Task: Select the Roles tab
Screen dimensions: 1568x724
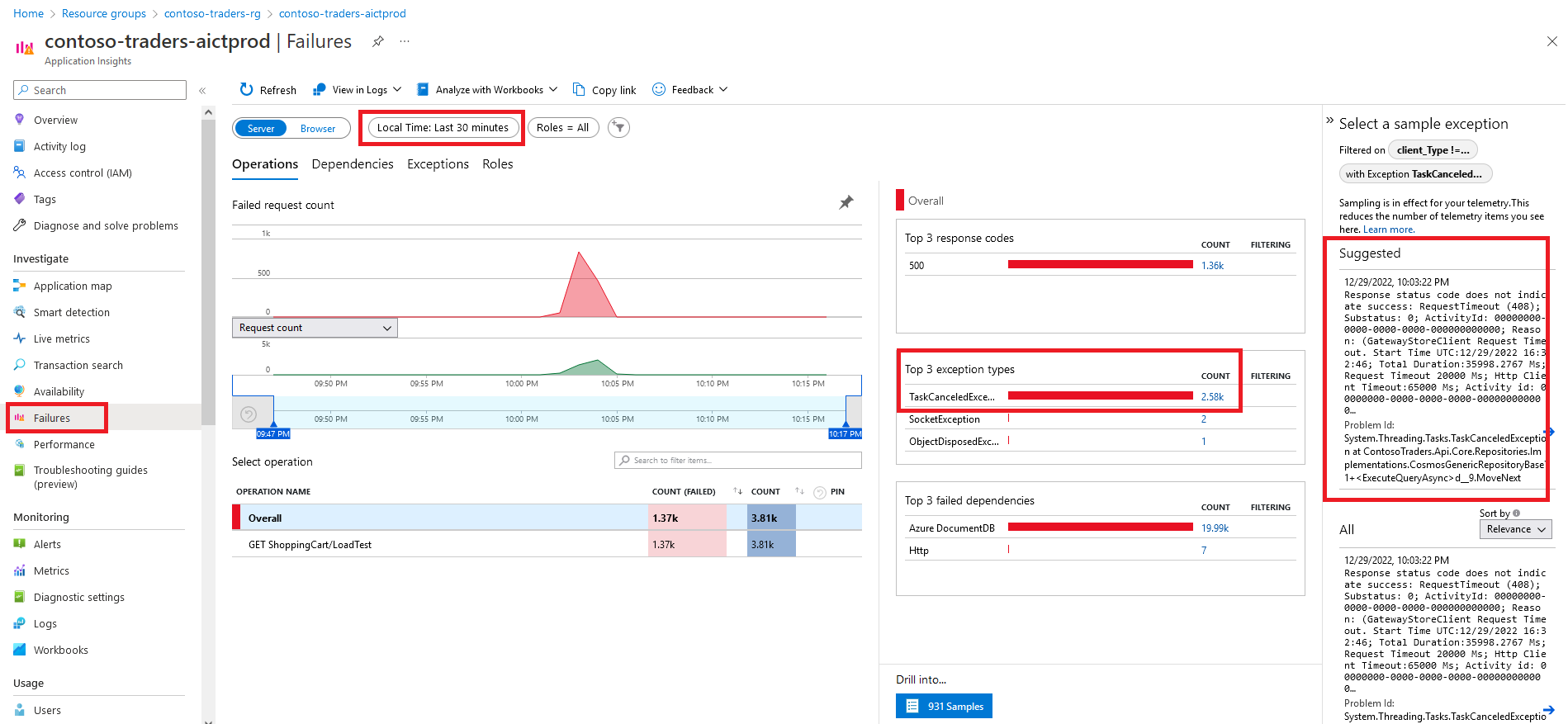Action: (x=498, y=164)
